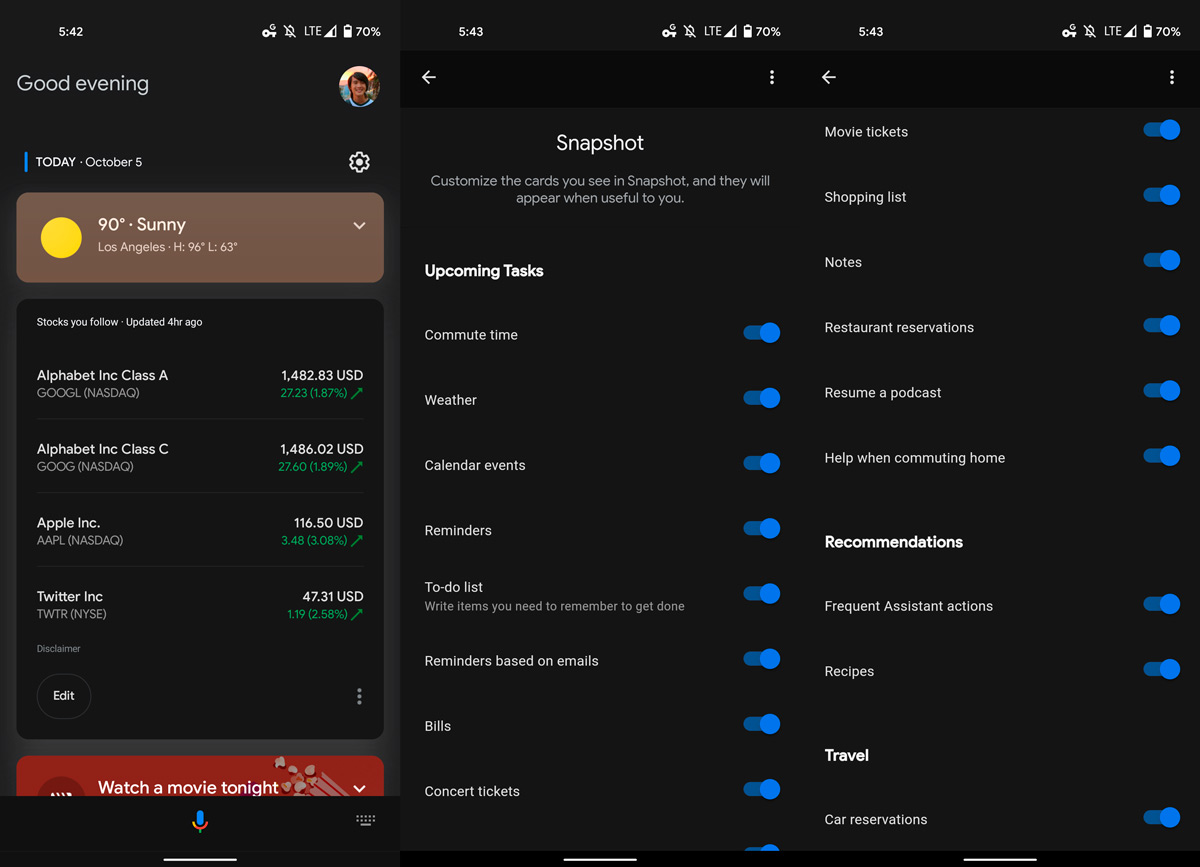1200x867 pixels.
Task: Tap Stocks you follow updated text
Action: (120, 322)
